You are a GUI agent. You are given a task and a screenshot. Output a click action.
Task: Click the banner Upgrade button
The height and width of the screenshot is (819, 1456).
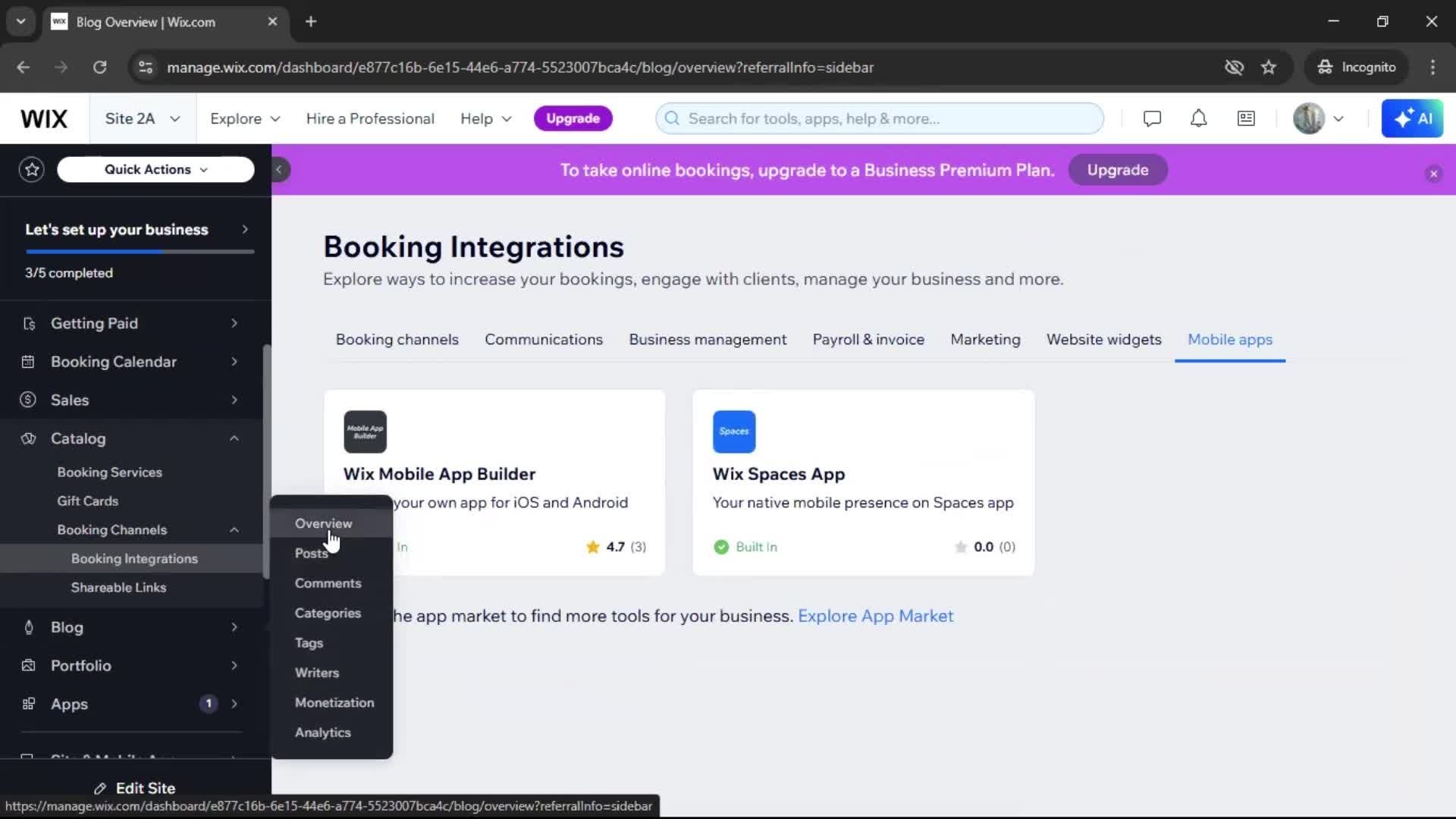1118,171
